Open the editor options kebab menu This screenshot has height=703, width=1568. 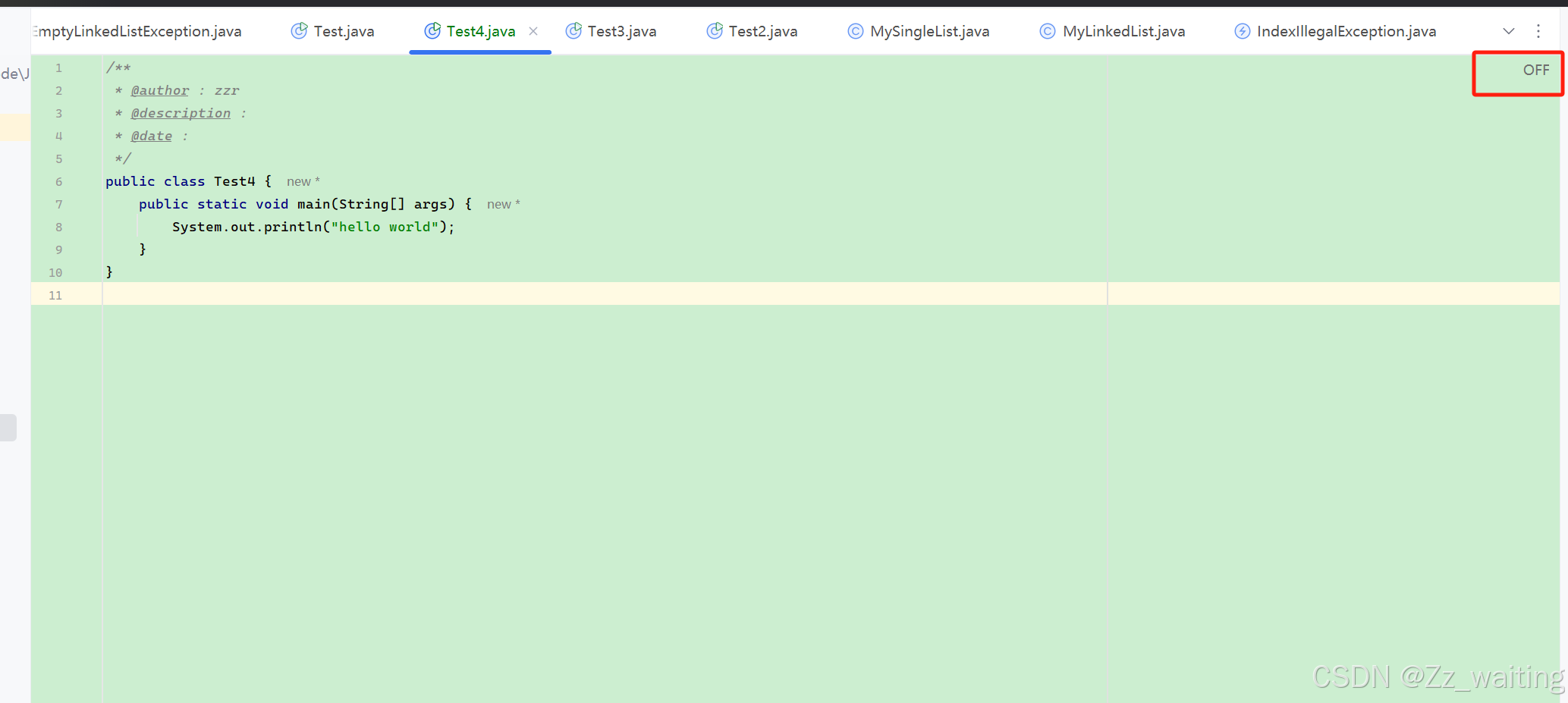[x=1538, y=31]
